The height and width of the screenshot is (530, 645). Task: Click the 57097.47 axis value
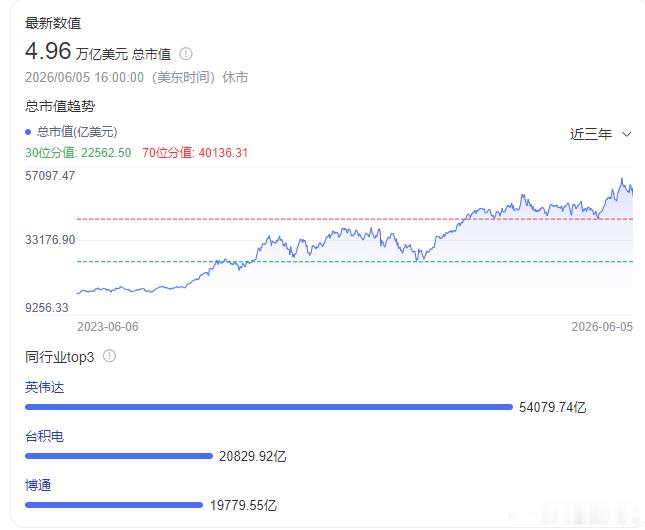[x=50, y=176]
